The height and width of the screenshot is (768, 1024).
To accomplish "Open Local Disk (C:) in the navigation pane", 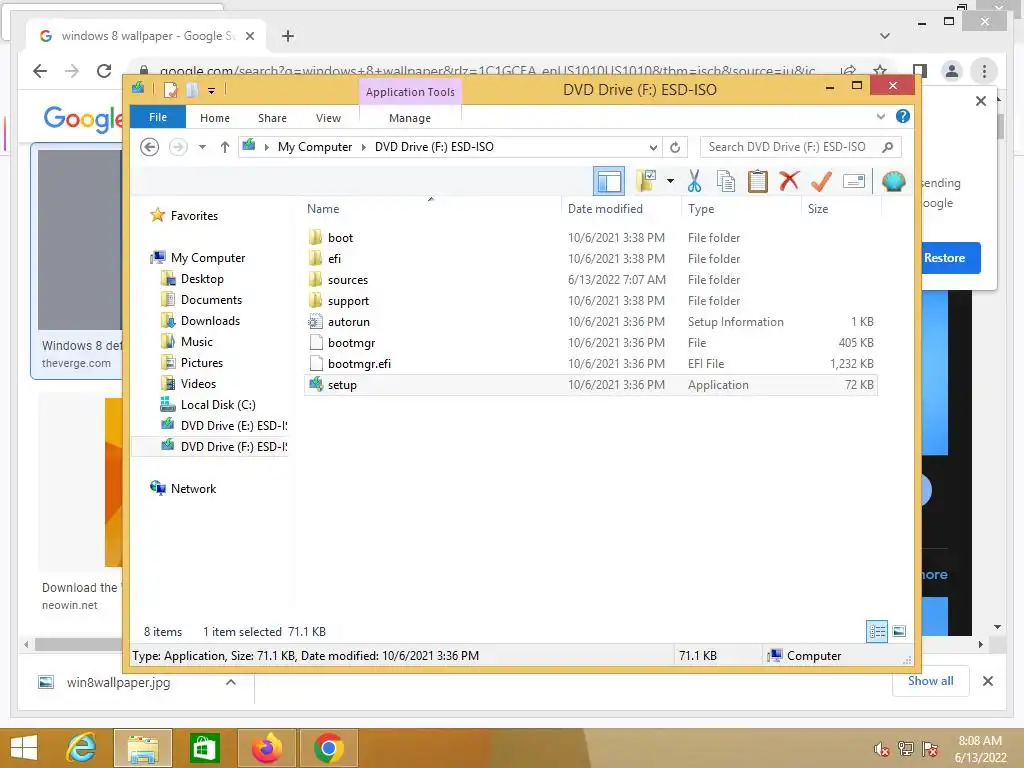I will tap(218, 405).
